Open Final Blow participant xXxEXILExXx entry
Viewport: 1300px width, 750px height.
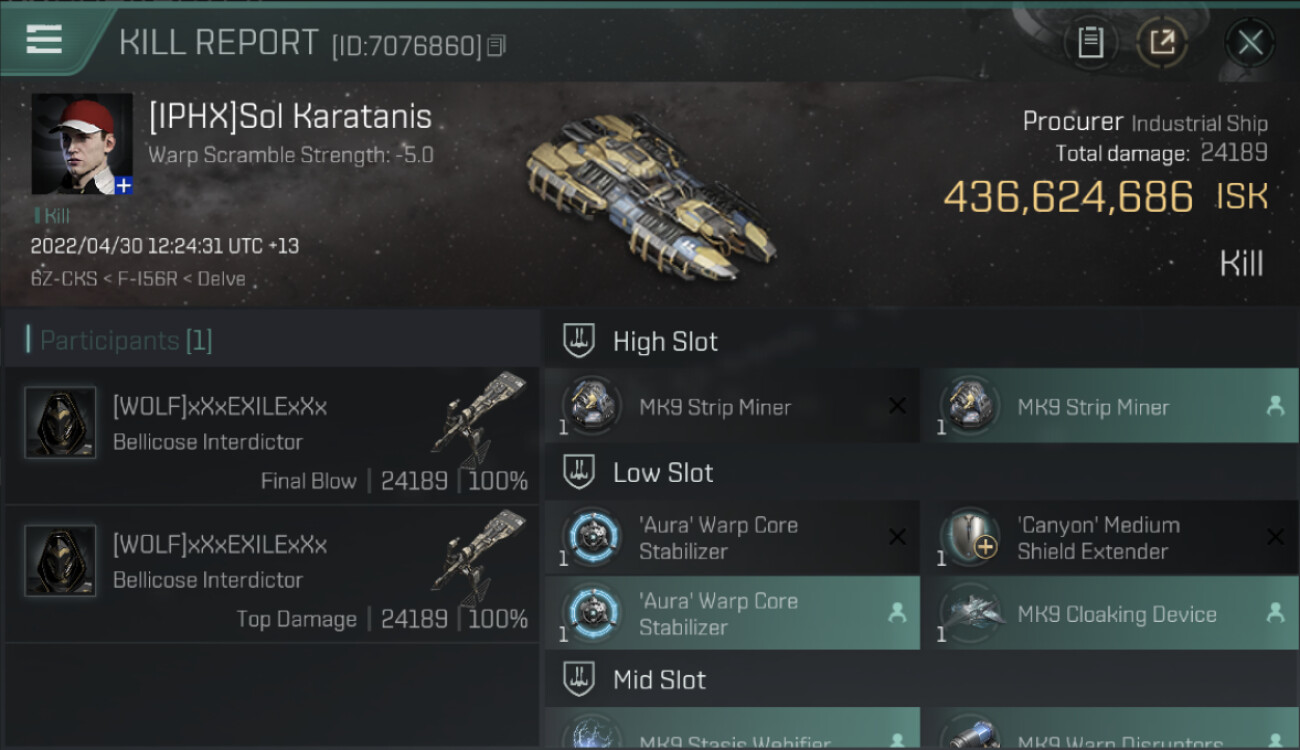(x=271, y=436)
